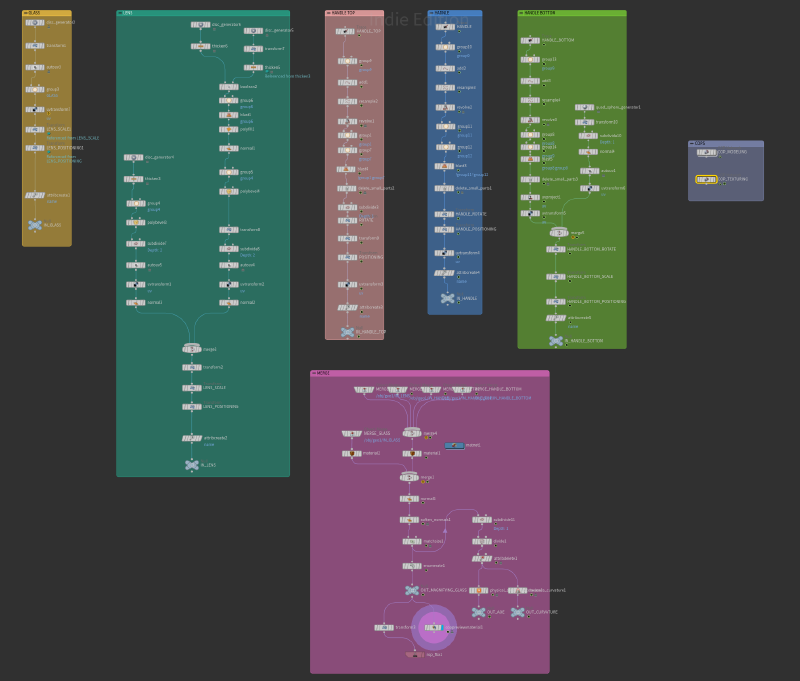Collapse the GLASS network box
This screenshot has height=681, width=800.
point(26,13)
